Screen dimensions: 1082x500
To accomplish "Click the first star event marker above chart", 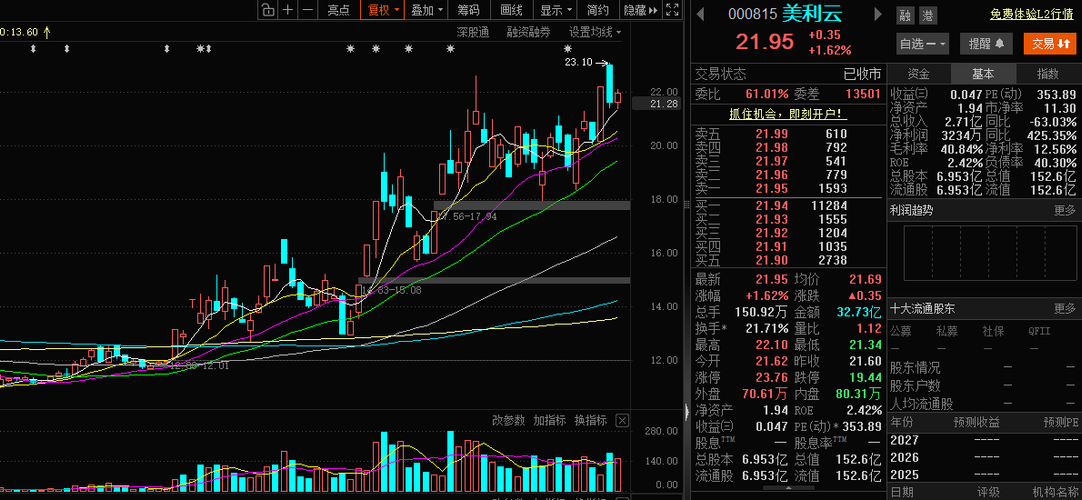I will click(200, 49).
